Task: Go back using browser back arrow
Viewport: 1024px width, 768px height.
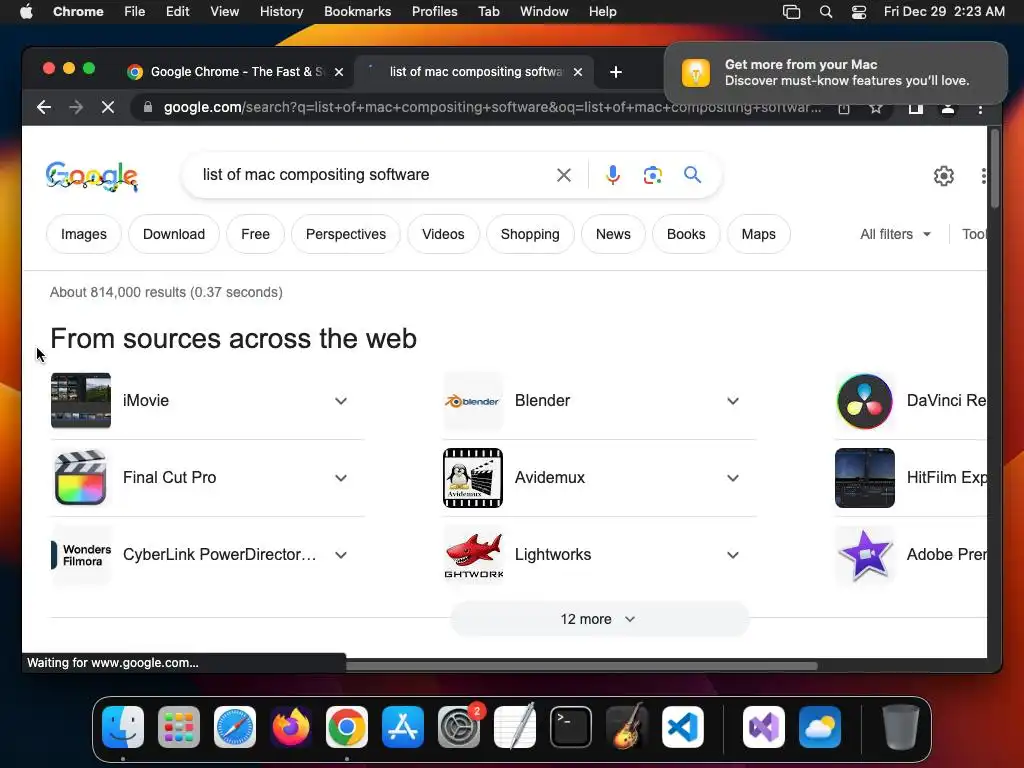Action: [44, 107]
